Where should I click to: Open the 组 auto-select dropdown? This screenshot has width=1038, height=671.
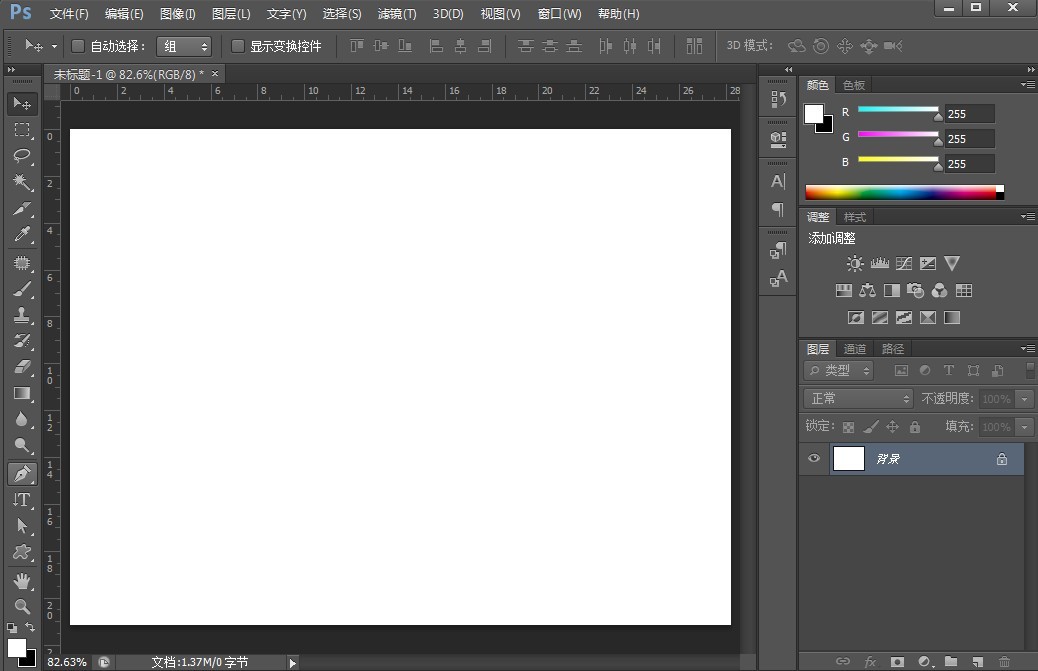pyautogui.click(x=185, y=46)
